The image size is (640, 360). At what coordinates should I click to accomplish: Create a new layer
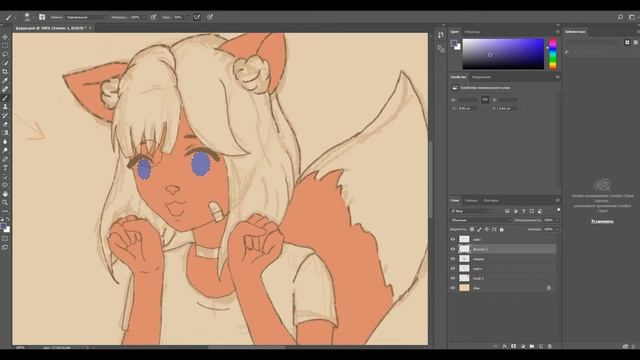pos(541,346)
